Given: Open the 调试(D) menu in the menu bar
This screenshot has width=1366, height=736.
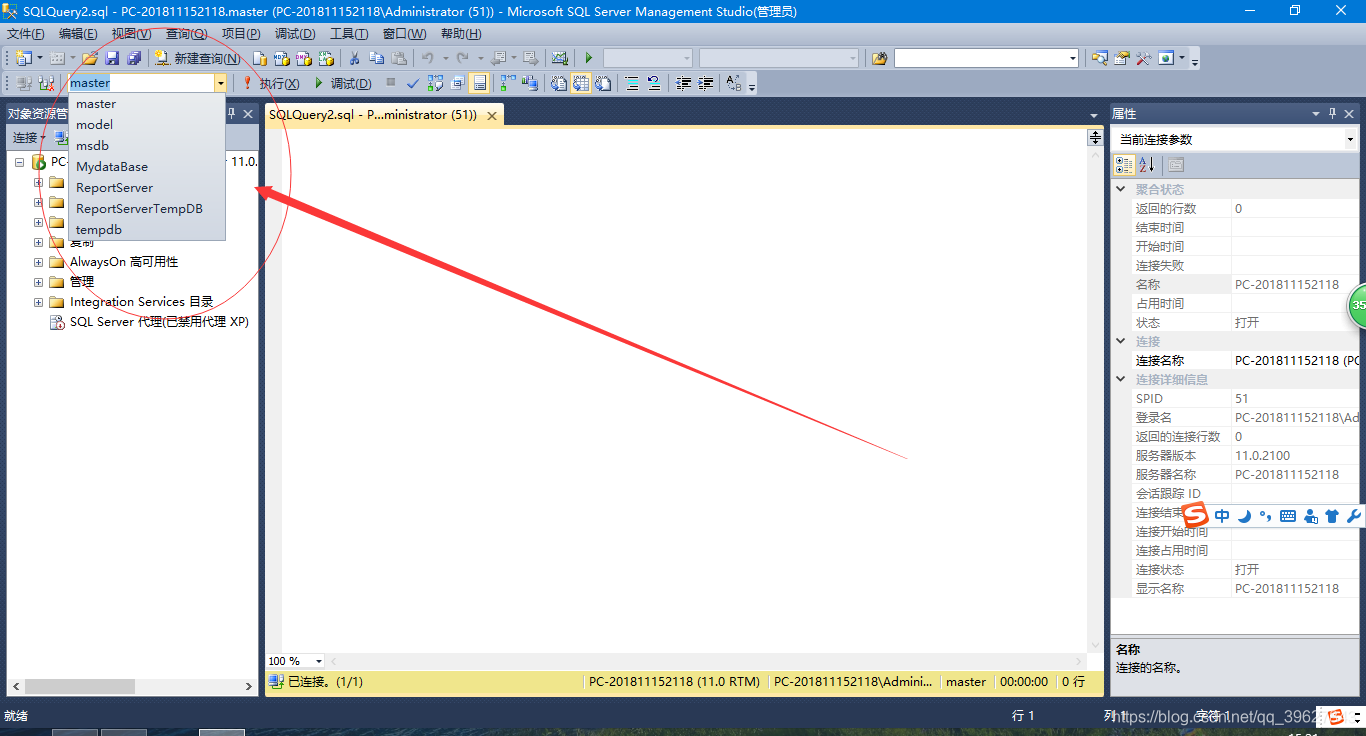Looking at the screenshot, I should pyautogui.click(x=295, y=34).
